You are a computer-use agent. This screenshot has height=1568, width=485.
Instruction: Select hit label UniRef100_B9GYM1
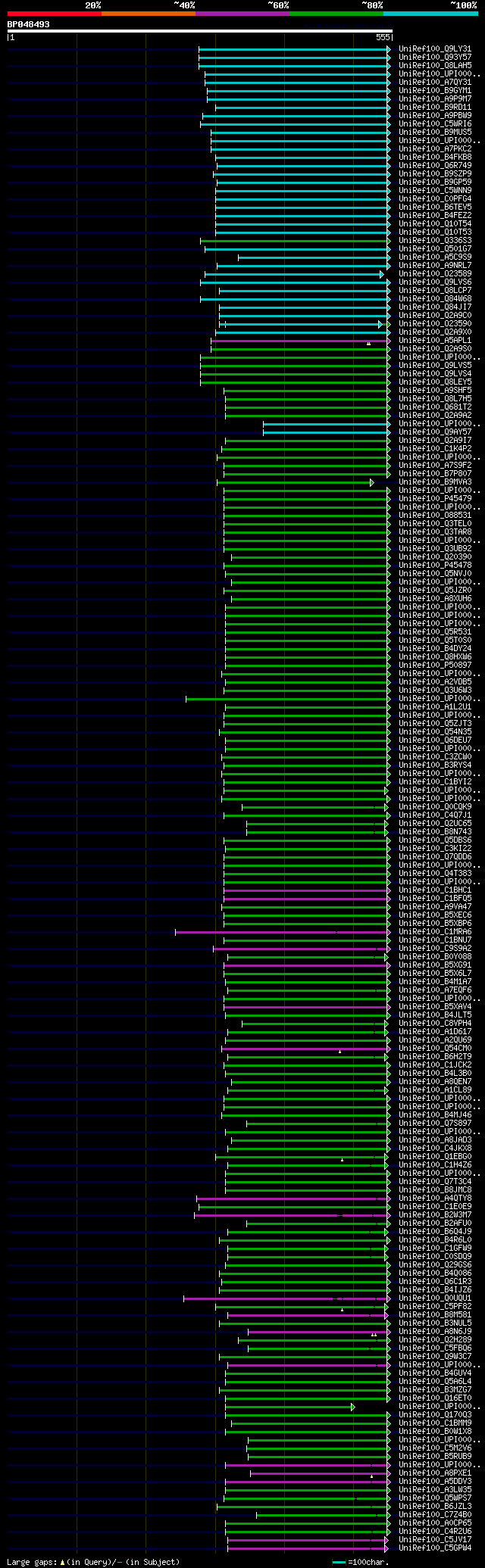[x=436, y=91]
